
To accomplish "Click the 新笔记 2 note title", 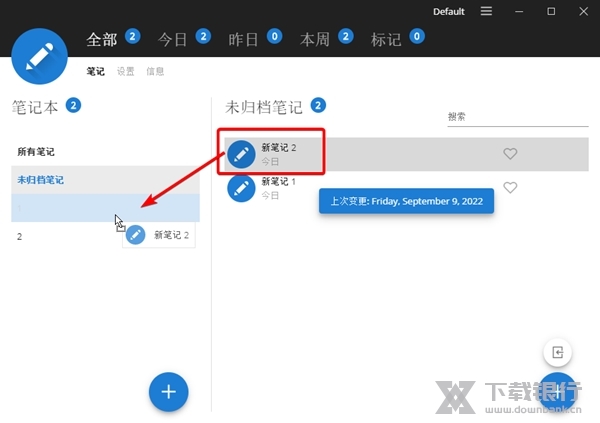I will [279, 147].
